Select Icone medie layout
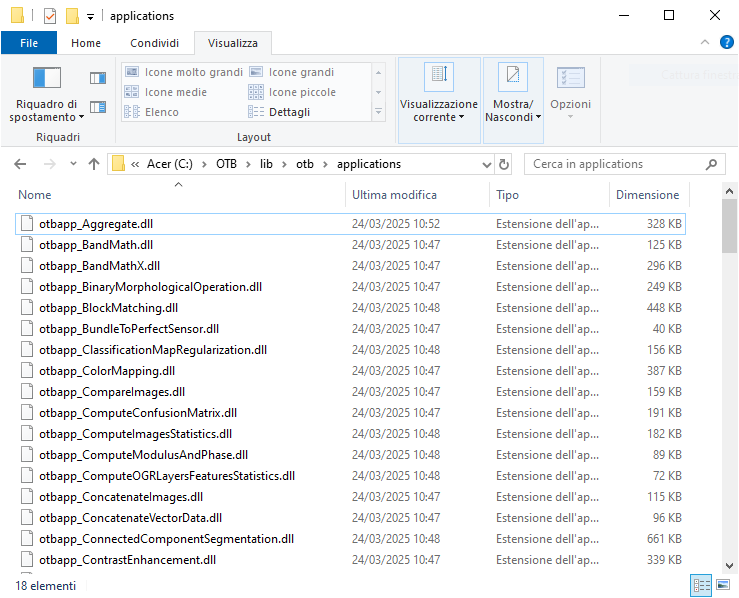 tap(165, 92)
